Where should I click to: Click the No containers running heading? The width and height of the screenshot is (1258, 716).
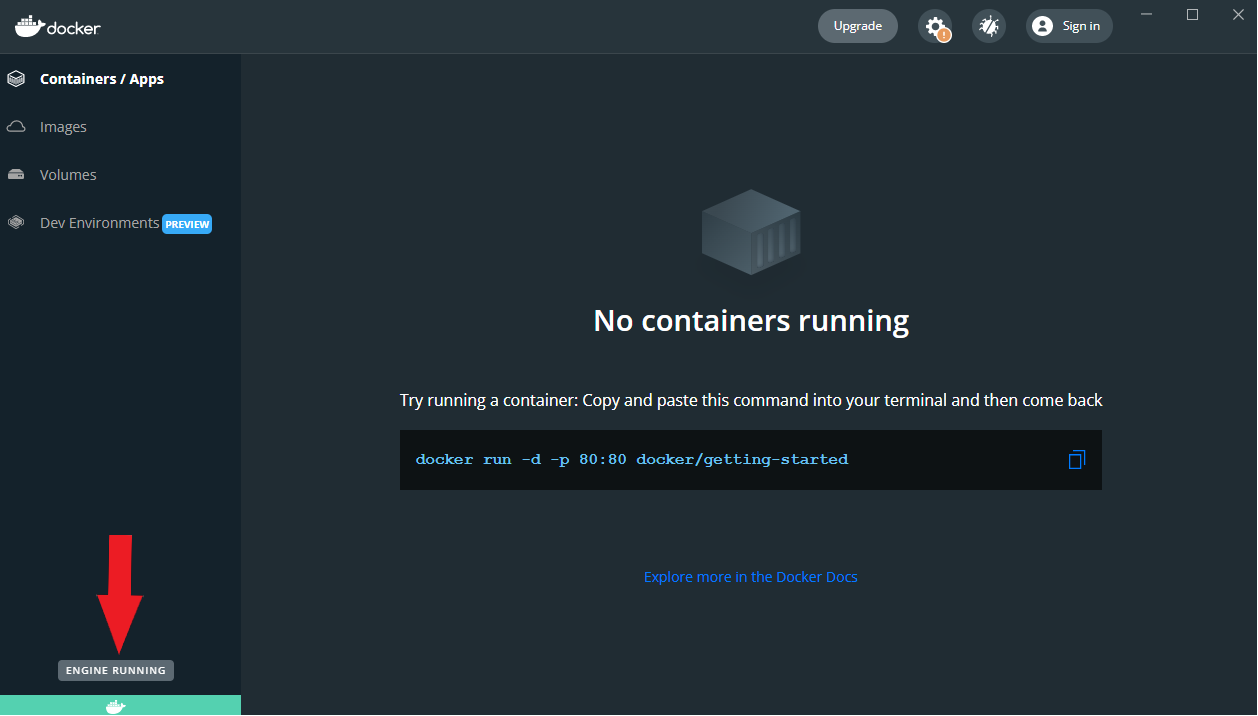[751, 321]
